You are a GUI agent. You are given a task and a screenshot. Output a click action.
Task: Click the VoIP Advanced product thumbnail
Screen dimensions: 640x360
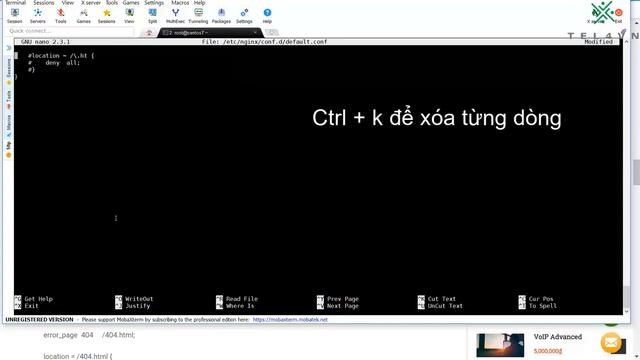click(x=500, y=345)
